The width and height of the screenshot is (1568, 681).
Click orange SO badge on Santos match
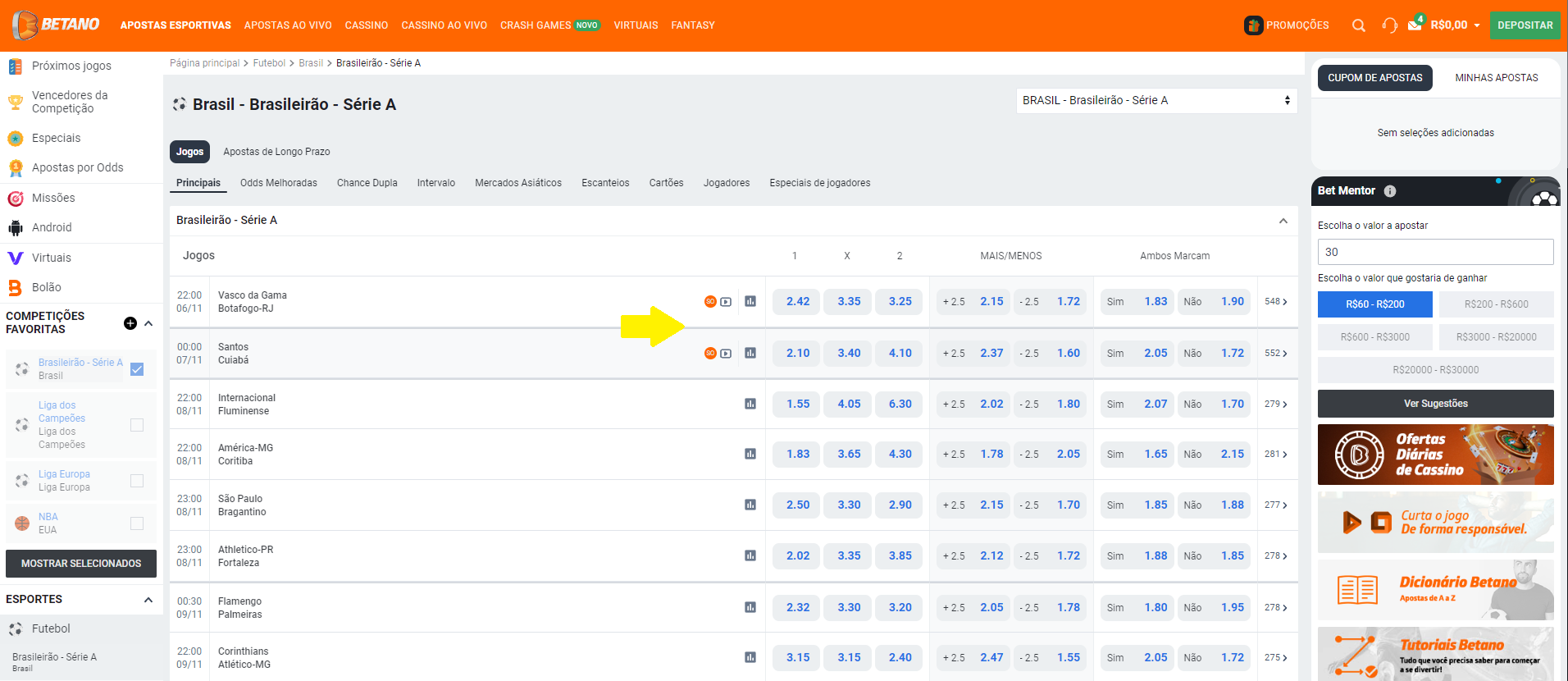710,353
